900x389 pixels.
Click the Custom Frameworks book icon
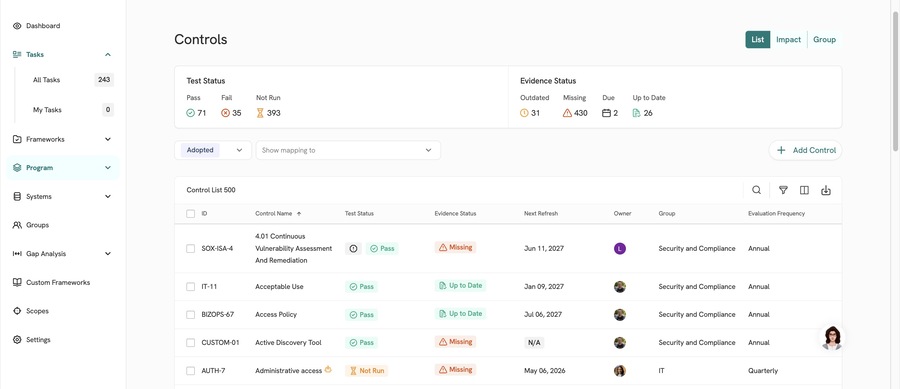coord(17,282)
